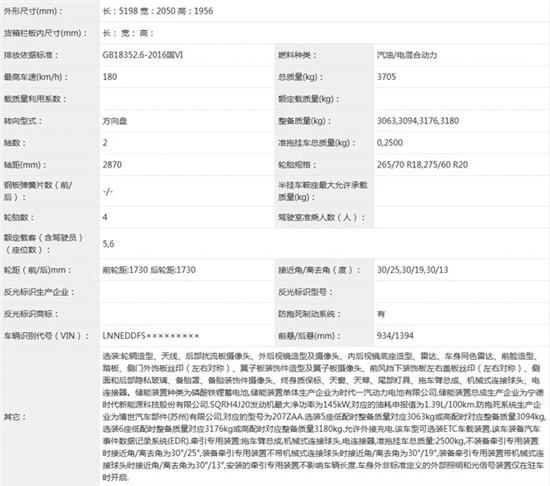Click the track width value 前轮距:1730
This screenshot has height=486, width=550.
(x=125, y=270)
